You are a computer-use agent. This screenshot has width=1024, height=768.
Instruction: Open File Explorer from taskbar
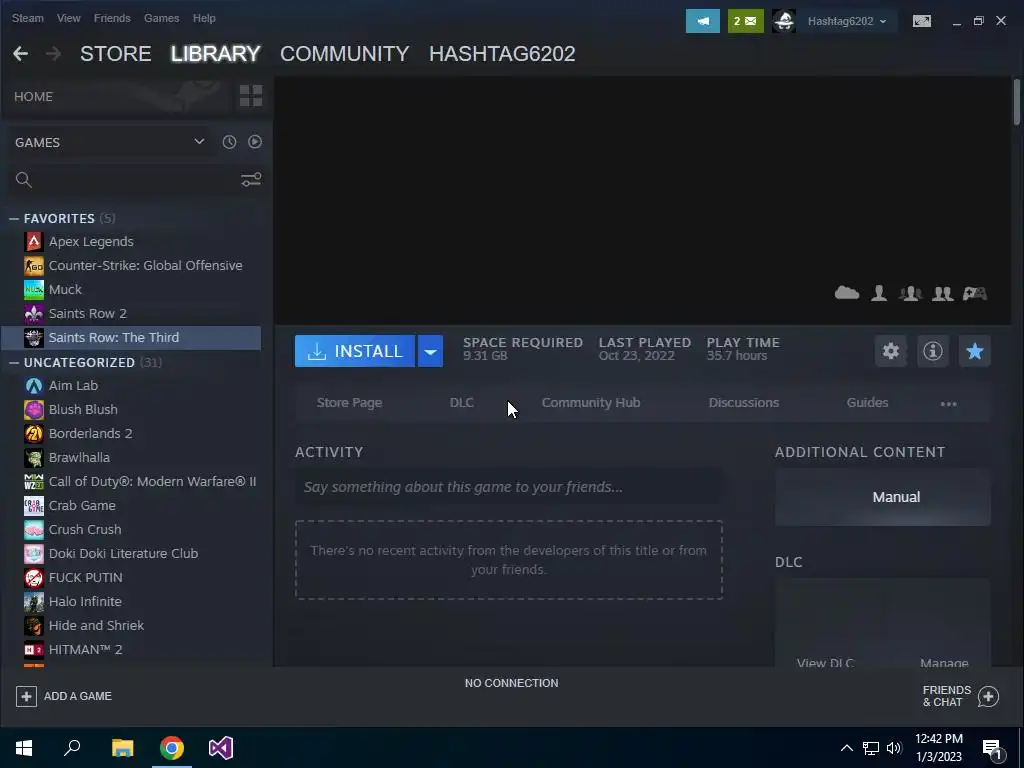(x=122, y=748)
